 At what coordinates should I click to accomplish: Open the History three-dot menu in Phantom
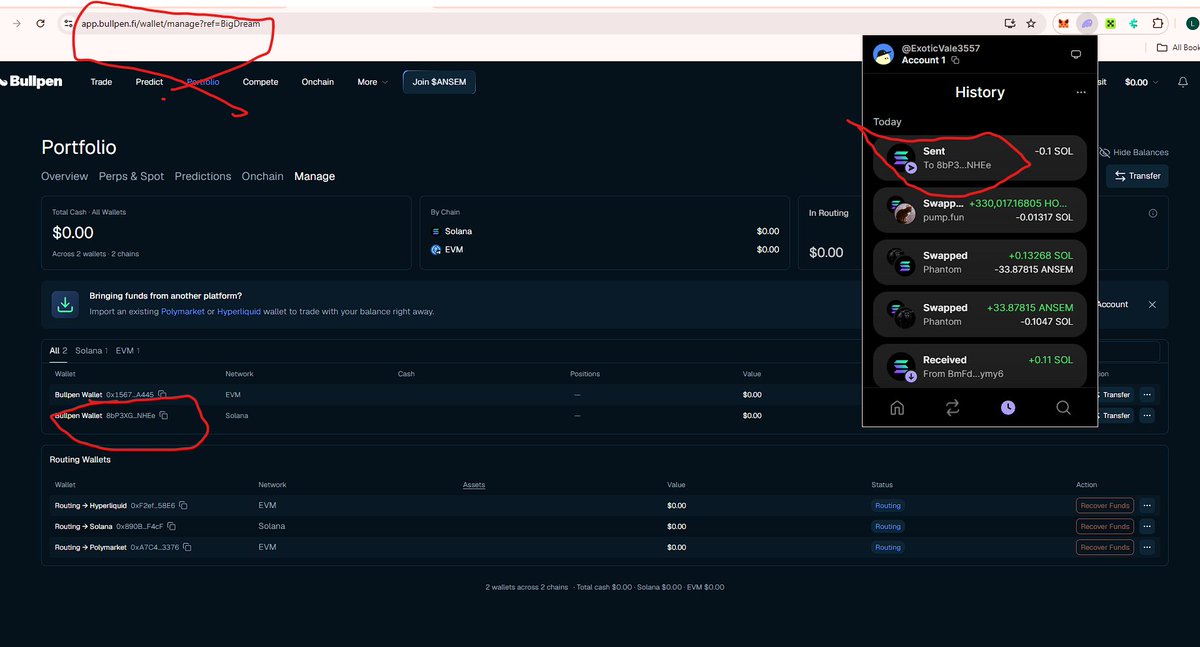pyautogui.click(x=1080, y=92)
